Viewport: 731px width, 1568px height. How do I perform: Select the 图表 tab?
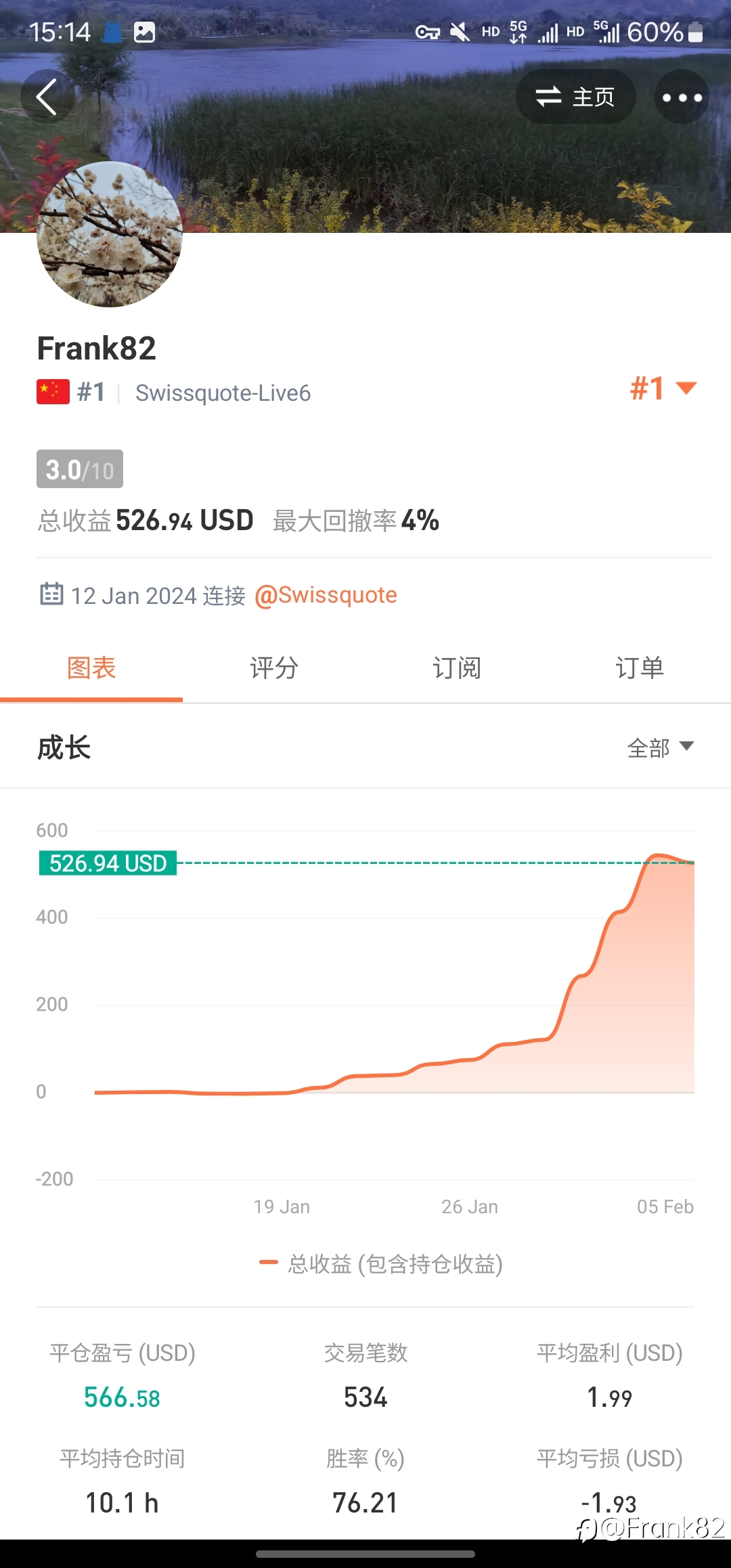[x=91, y=668]
